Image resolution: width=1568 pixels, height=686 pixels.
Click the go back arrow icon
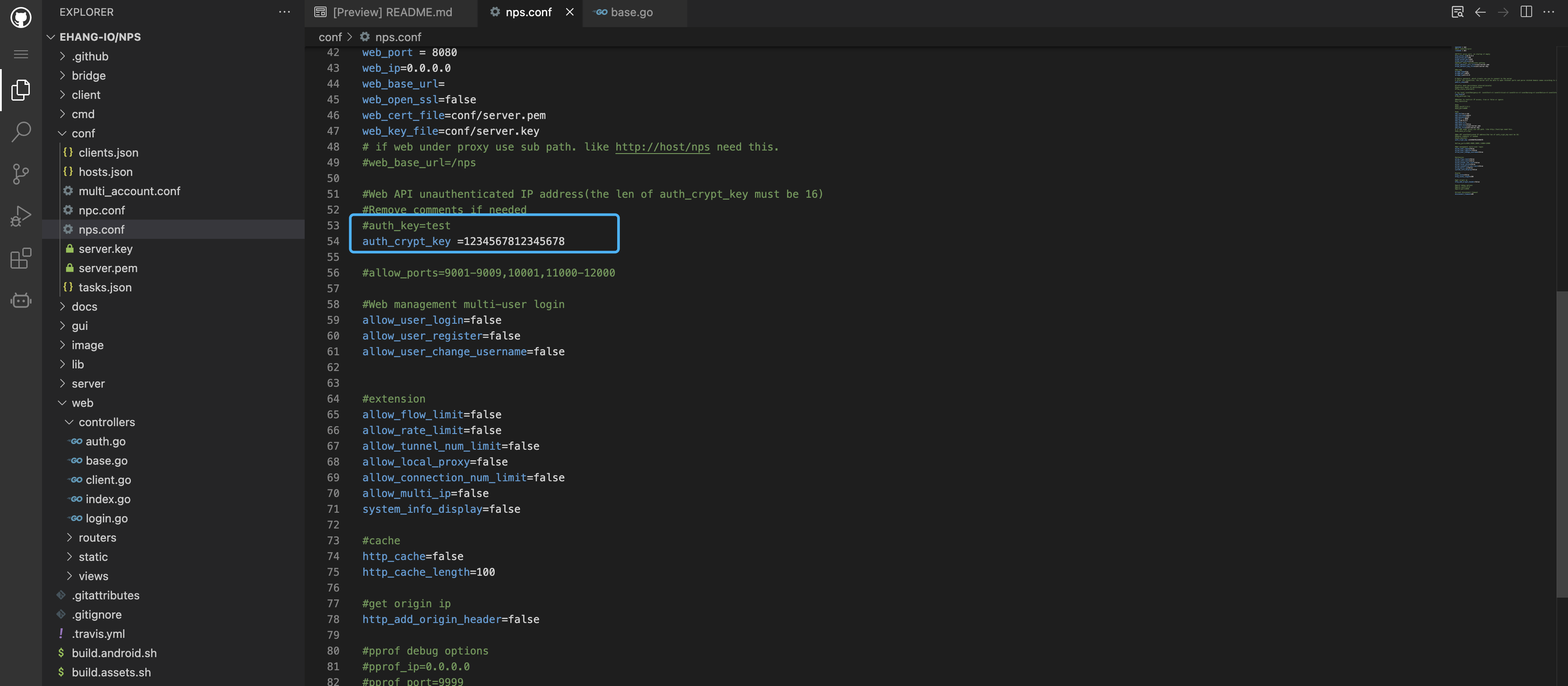click(x=1480, y=12)
